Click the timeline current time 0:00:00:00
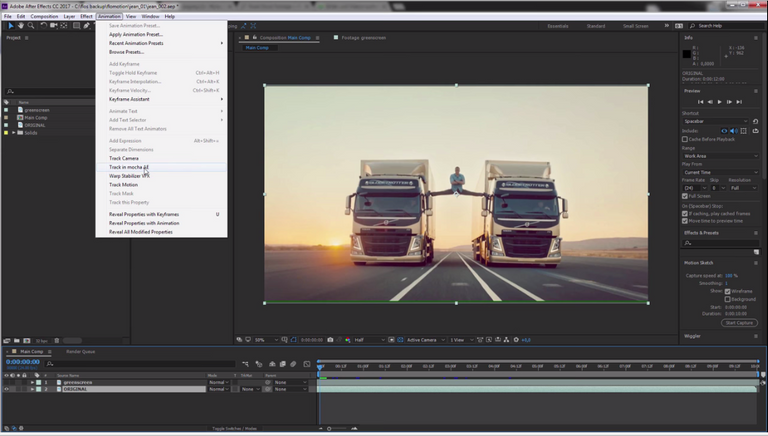Screen dimensions: 768x436 click(23, 362)
